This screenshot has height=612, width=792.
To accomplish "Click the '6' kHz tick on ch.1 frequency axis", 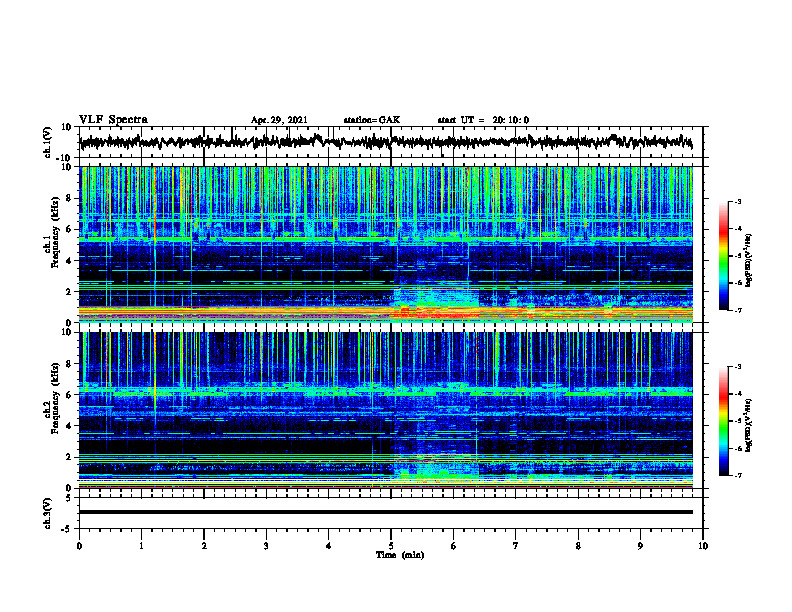I will tap(69, 229).
